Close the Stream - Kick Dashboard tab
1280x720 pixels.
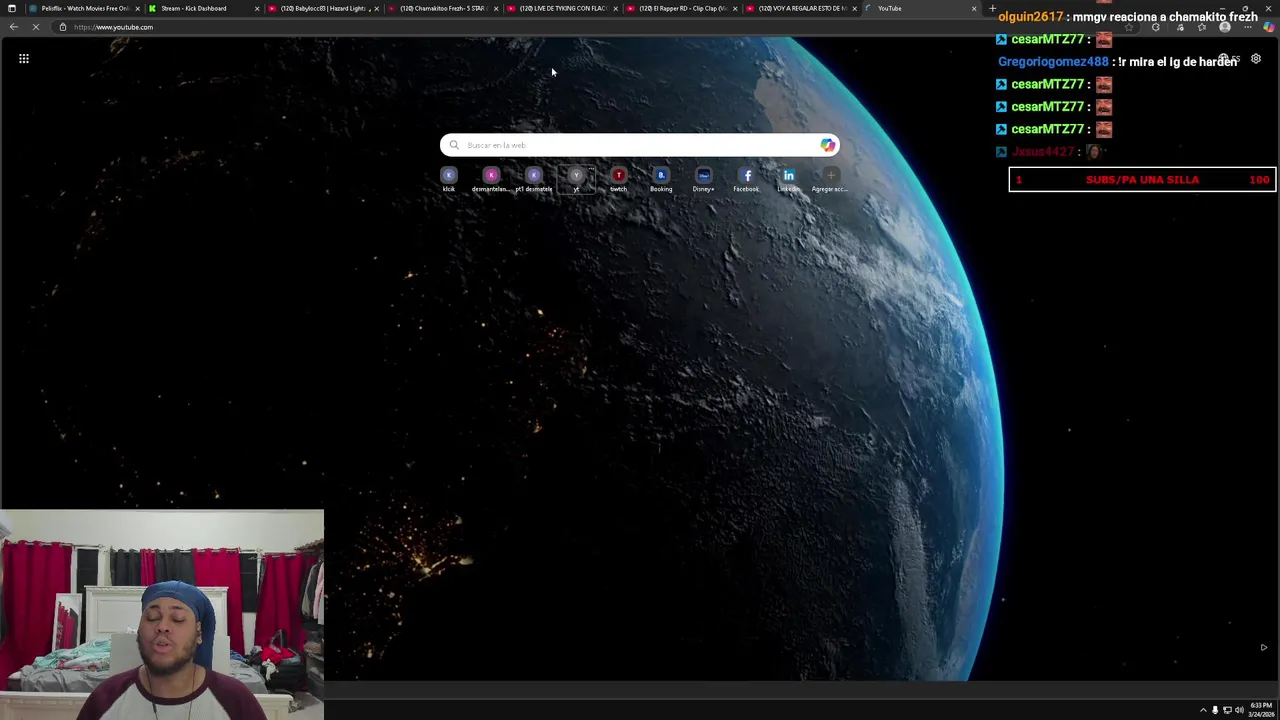(x=257, y=8)
